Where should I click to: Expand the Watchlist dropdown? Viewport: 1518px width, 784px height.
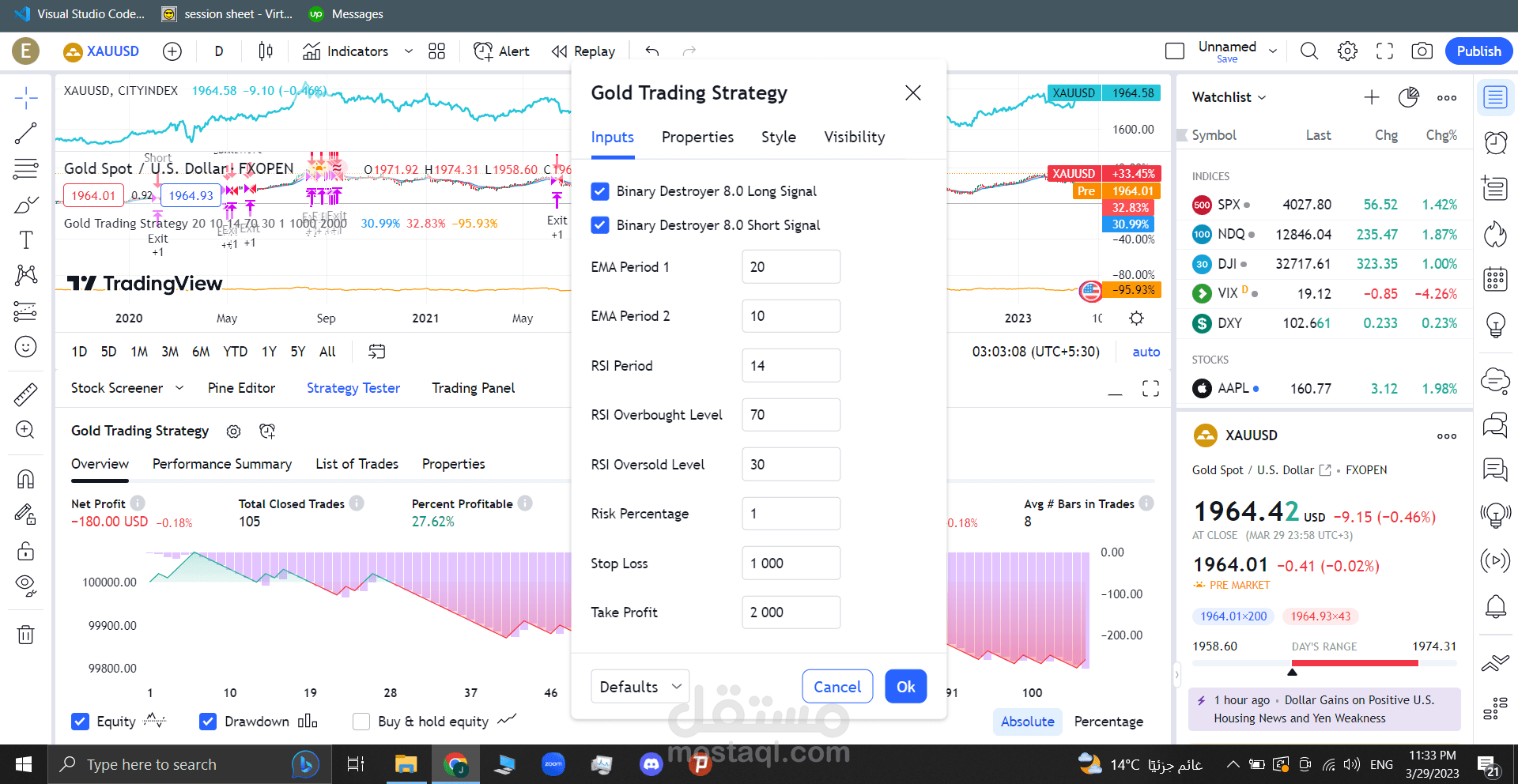tap(1228, 97)
